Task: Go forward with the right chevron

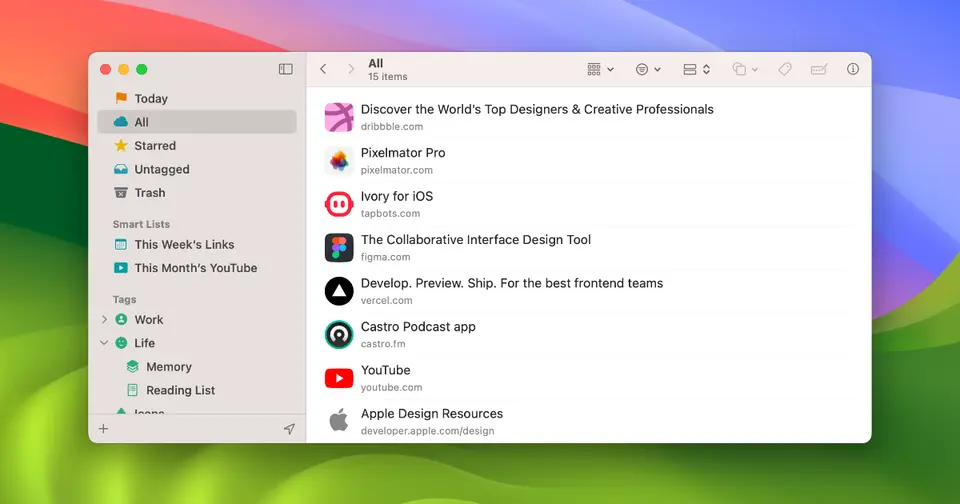Action: [351, 69]
